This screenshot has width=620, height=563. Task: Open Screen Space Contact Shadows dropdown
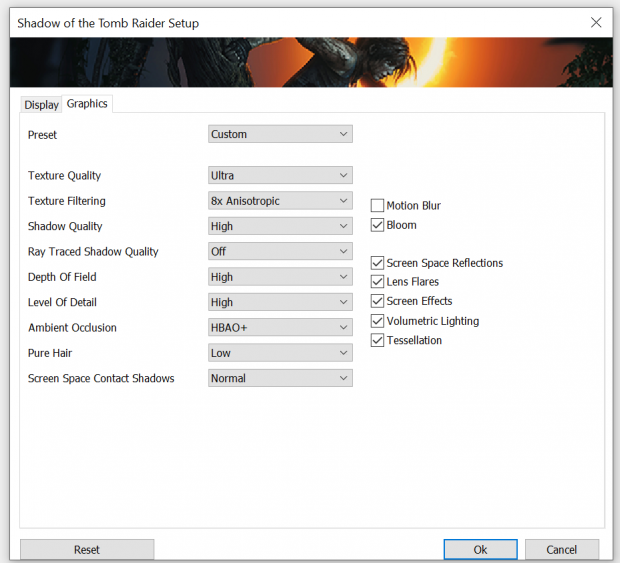tap(280, 378)
